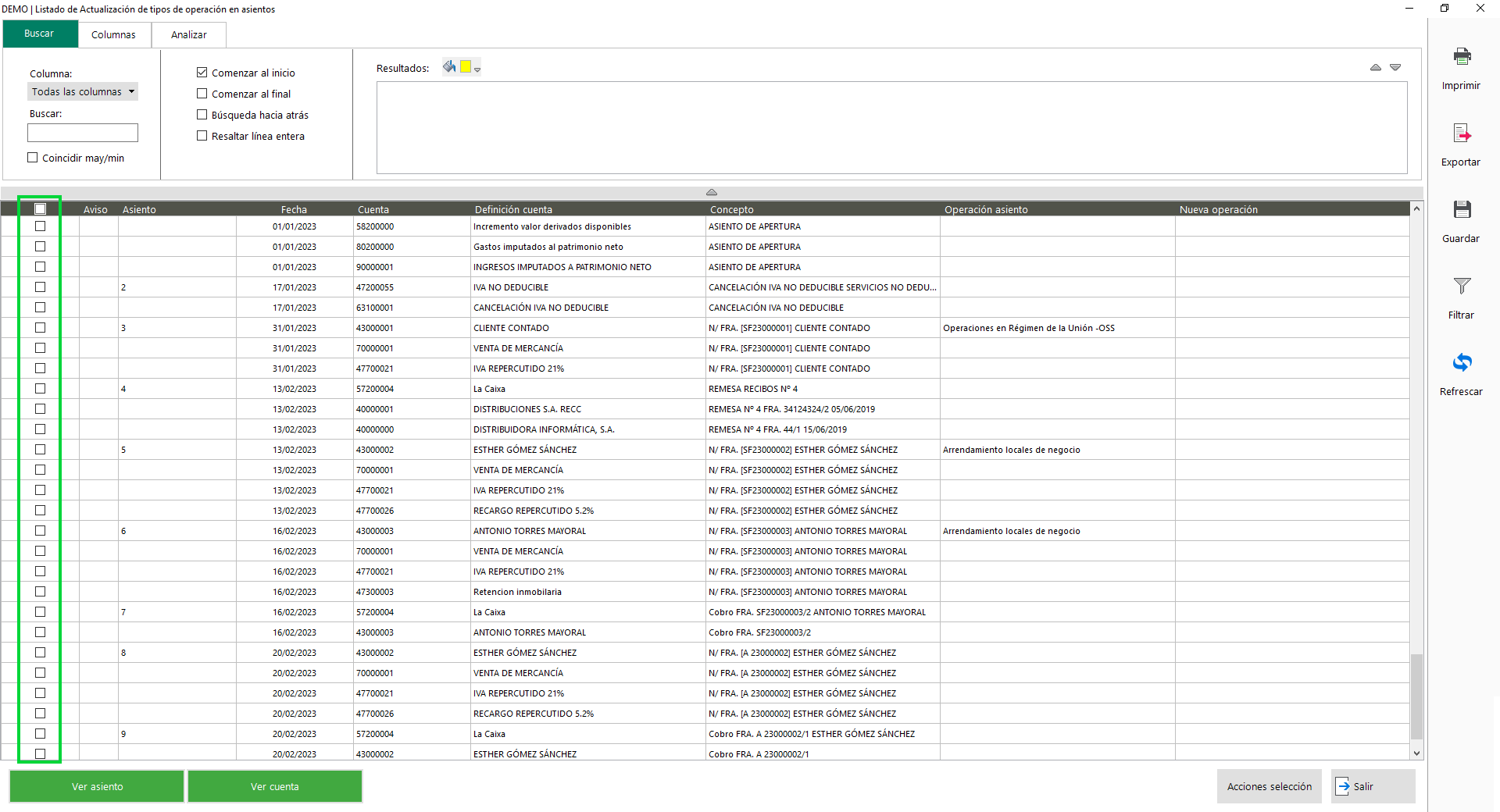Collapse the search panel with the divider arrow

tap(711, 192)
